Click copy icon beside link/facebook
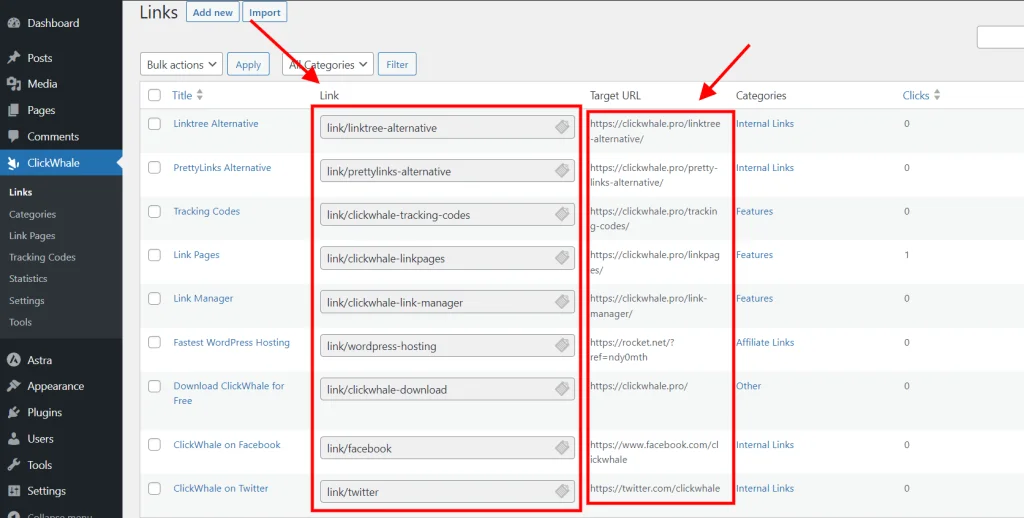The height and width of the screenshot is (518, 1024). pos(562,448)
